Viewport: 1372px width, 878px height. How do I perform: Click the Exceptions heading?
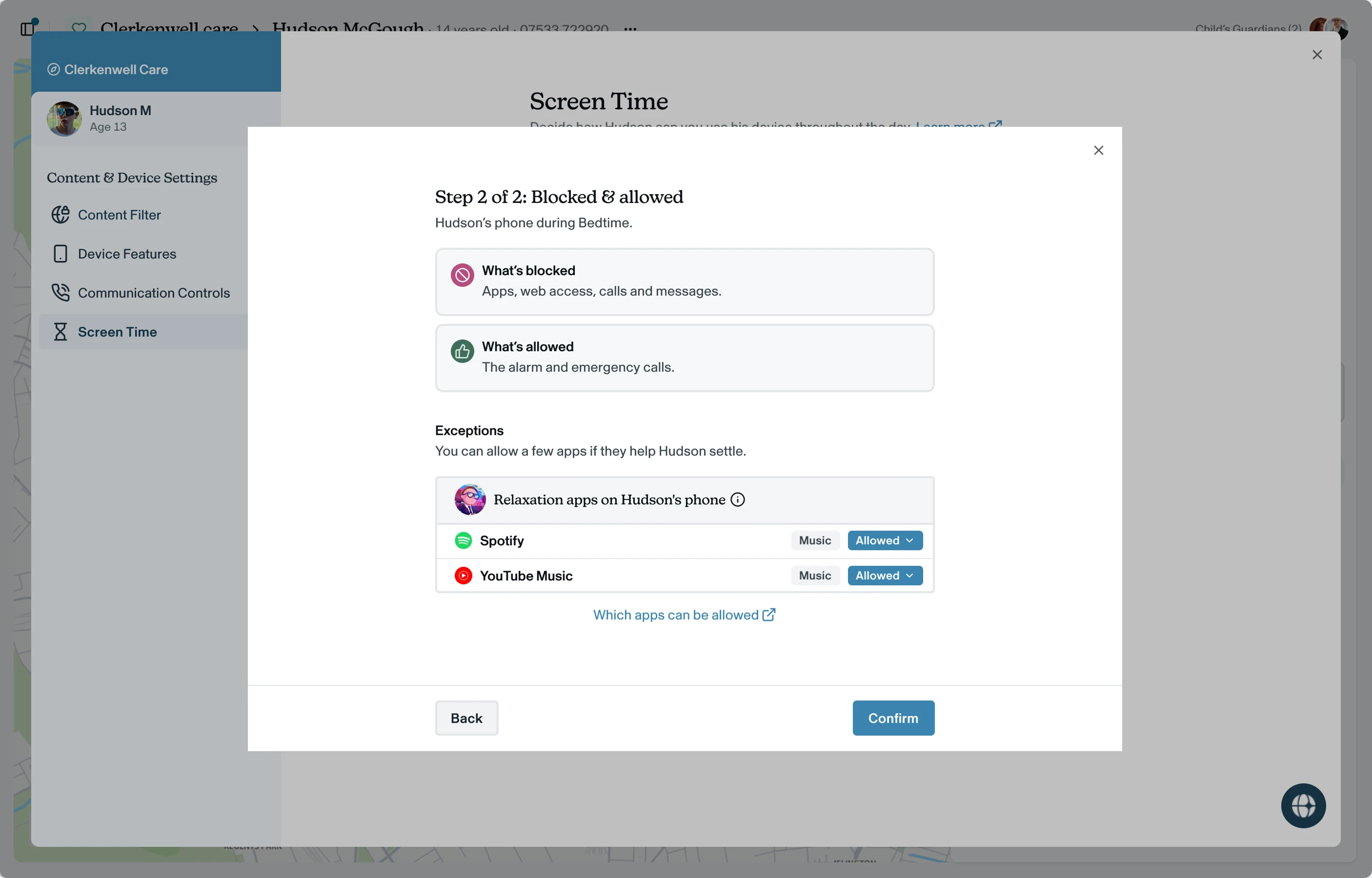tap(469, 430)
